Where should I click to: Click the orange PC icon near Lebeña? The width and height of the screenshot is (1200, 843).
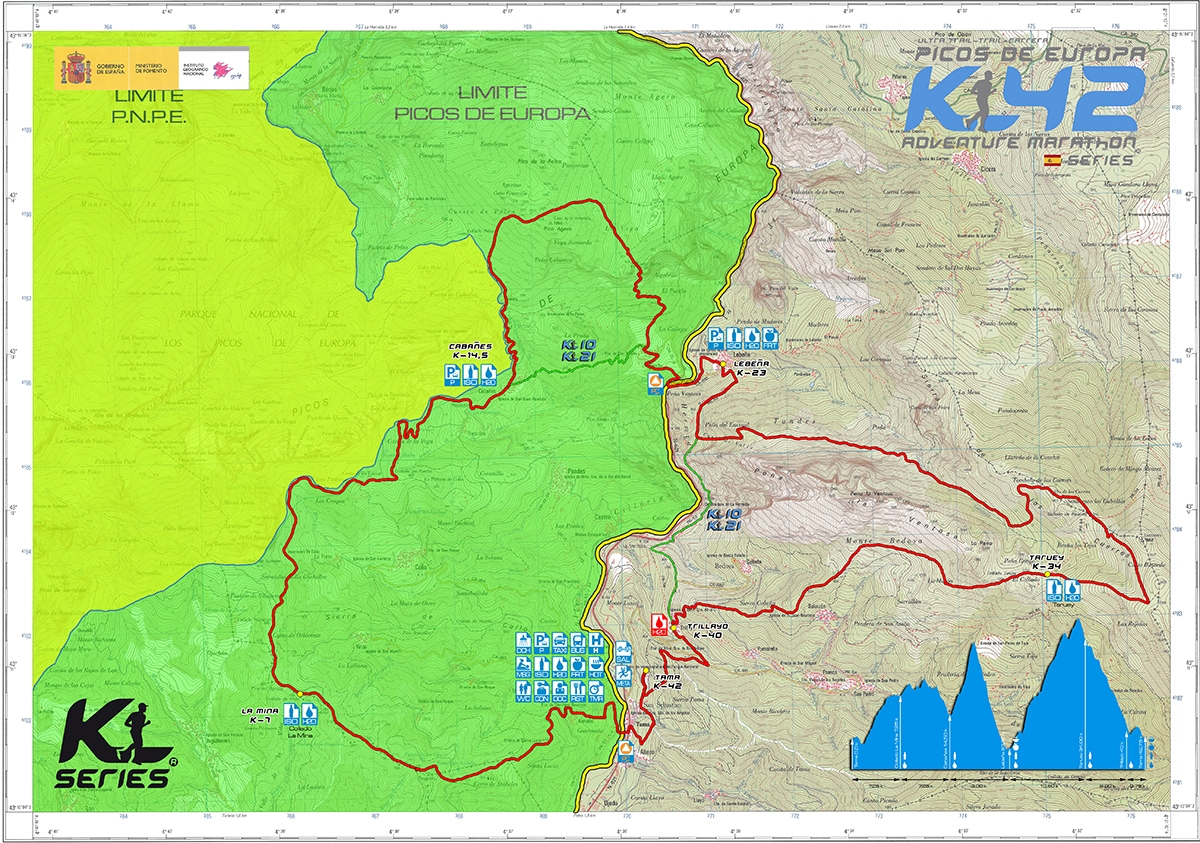[655, 384]
